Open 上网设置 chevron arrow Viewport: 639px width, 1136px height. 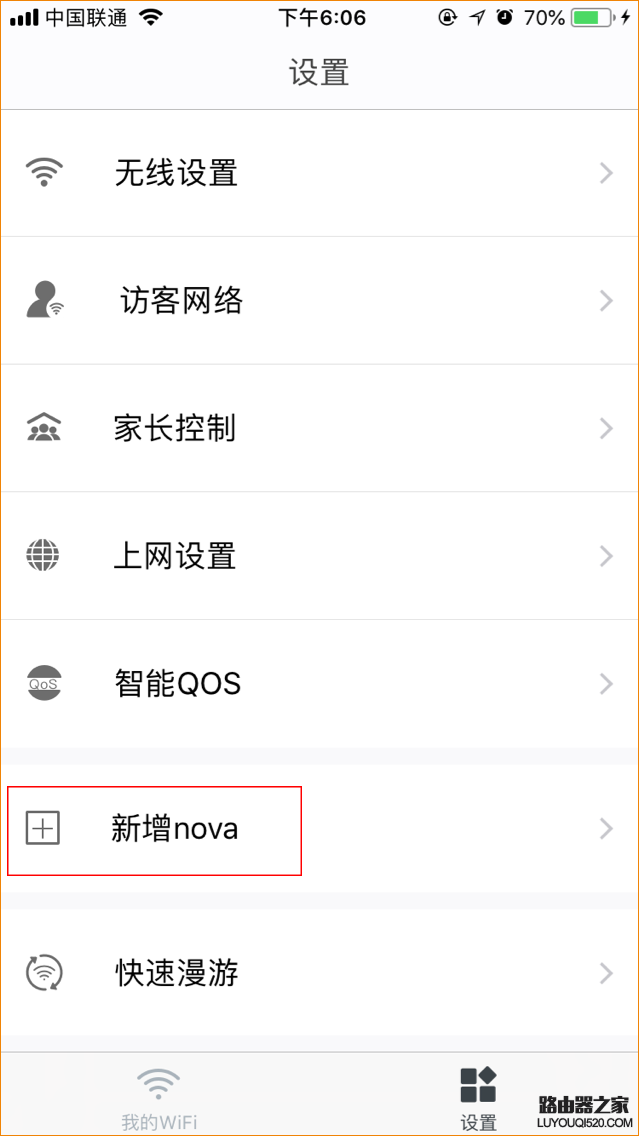605,555
